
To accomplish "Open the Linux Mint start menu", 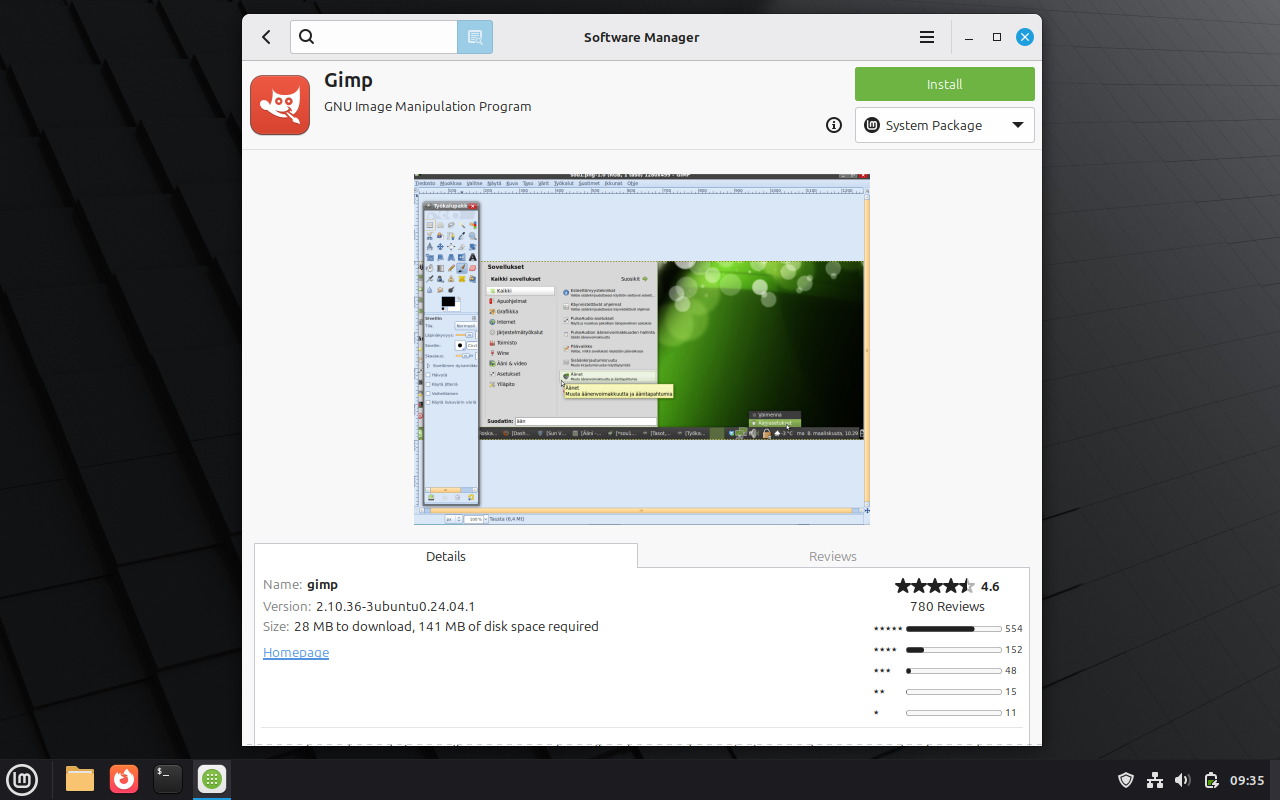I will [22, 779].
